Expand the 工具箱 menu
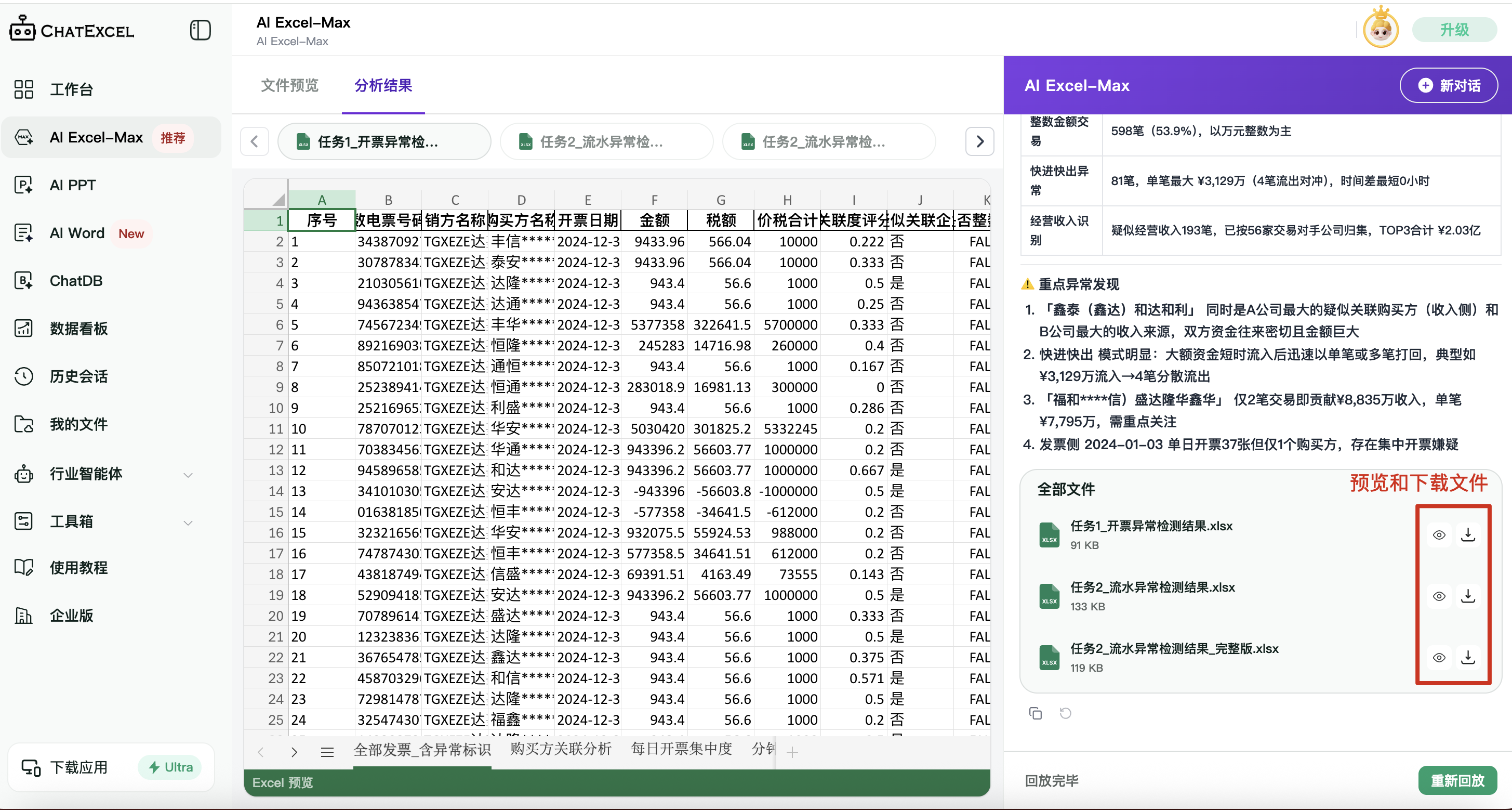Screen dimensions: 1512x810 coord(188,523)
